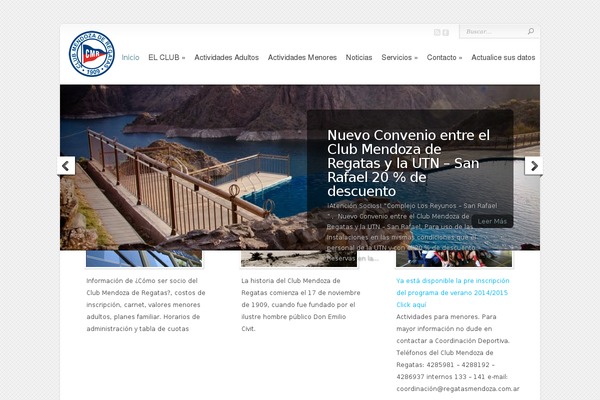Image resolution: width=600 pixels, height=400 pixels.
Task: Click the coordinación@regatasmendoza.com.ar email text
Action: tap(458, 389)
